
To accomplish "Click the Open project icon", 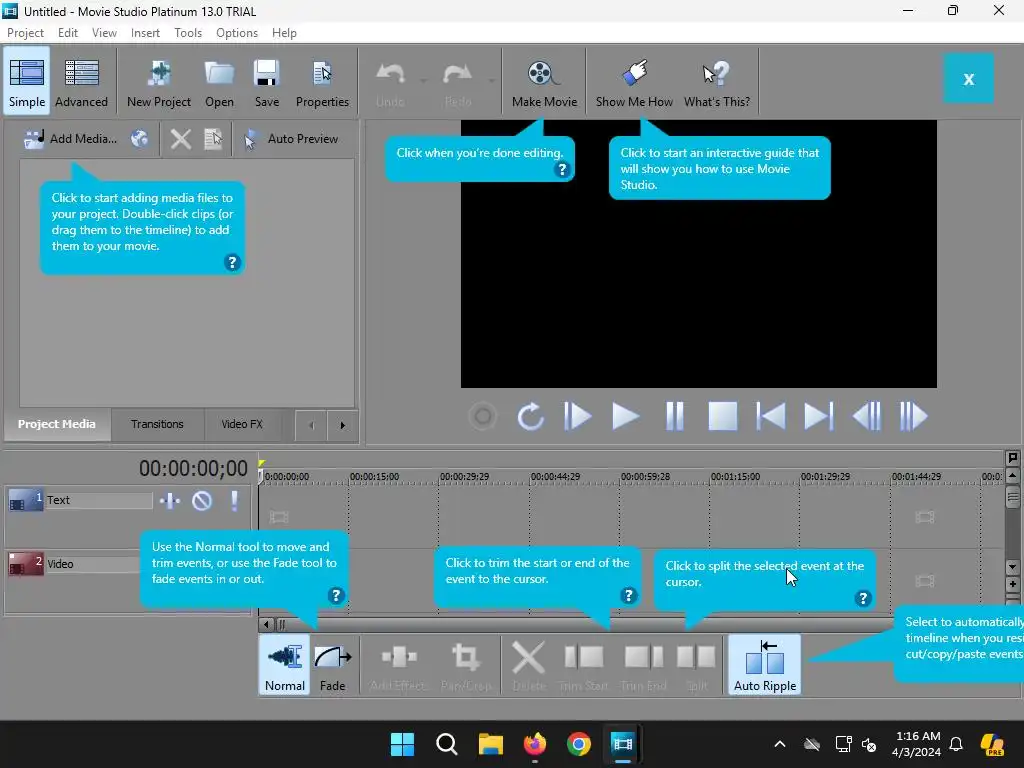I will [x=219, y=82].
